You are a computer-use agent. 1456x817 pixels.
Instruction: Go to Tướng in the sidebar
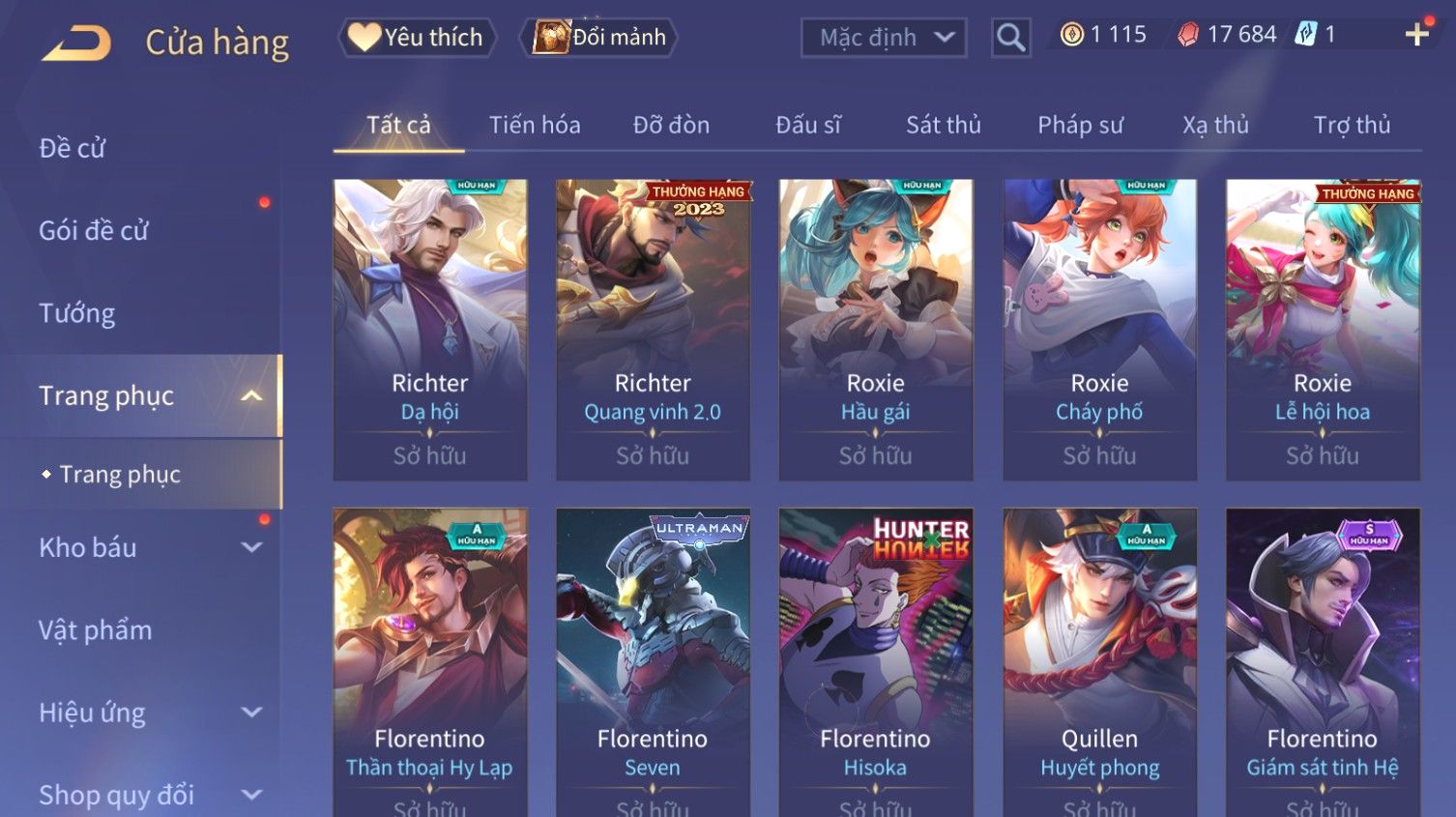click(x=77, y=313)
